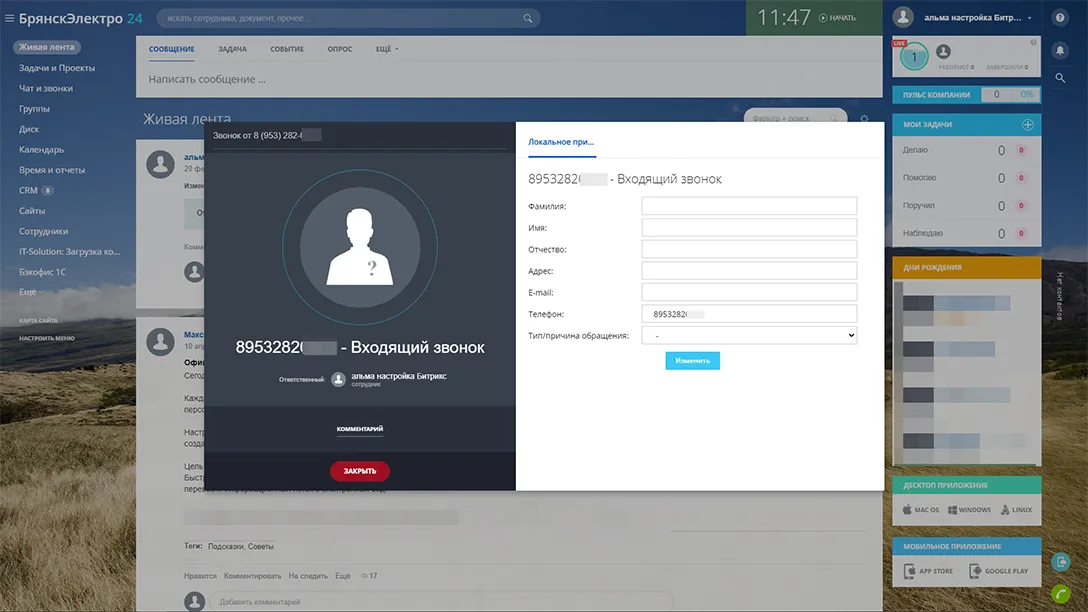The height and width of the screenshot is (612, 1088).
Task: Switch to the Задача tab
Action: pos(232,49)
